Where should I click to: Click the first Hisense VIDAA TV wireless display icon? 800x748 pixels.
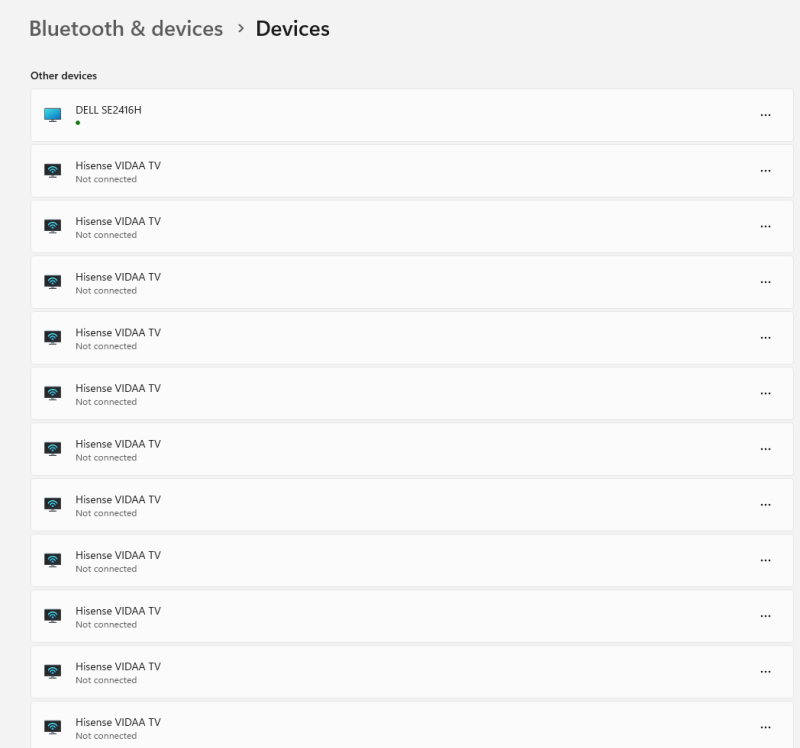pyautogui.click(x=53, y=171)
